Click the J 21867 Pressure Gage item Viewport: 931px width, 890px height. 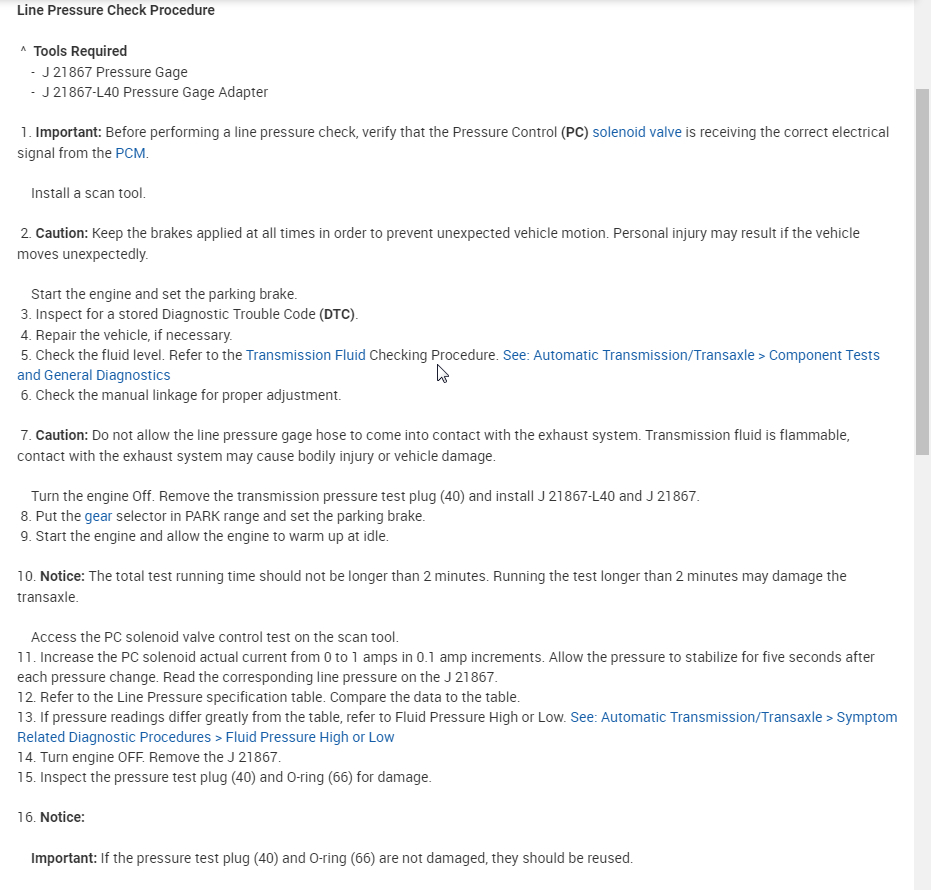click(x=114, y=72)
